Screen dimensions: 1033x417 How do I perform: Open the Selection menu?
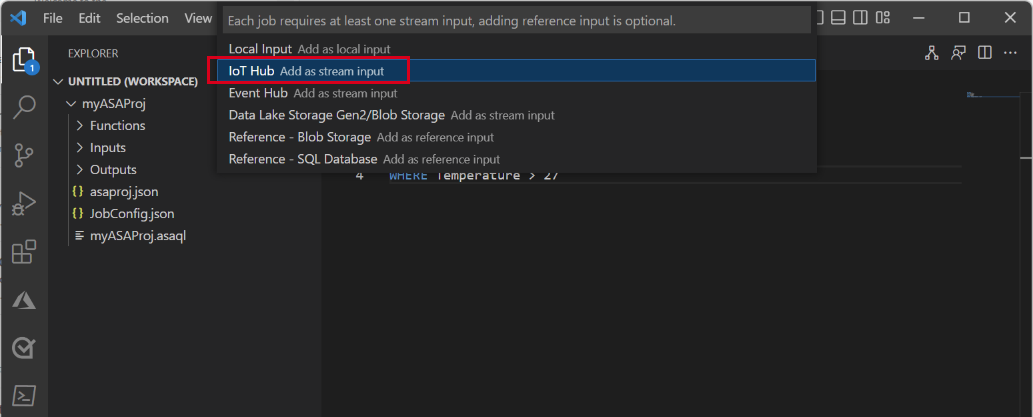coord(142,18)
